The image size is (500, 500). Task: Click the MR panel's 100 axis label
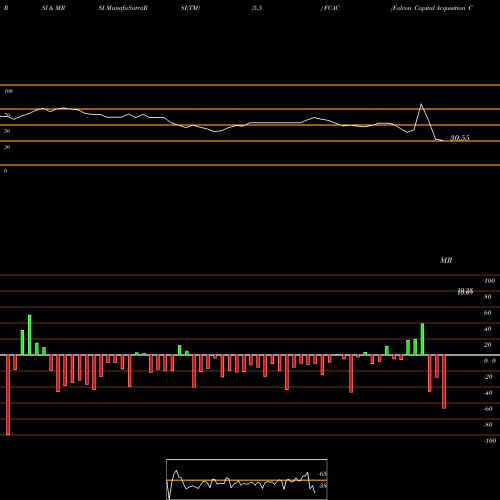(x=489, y=281)
